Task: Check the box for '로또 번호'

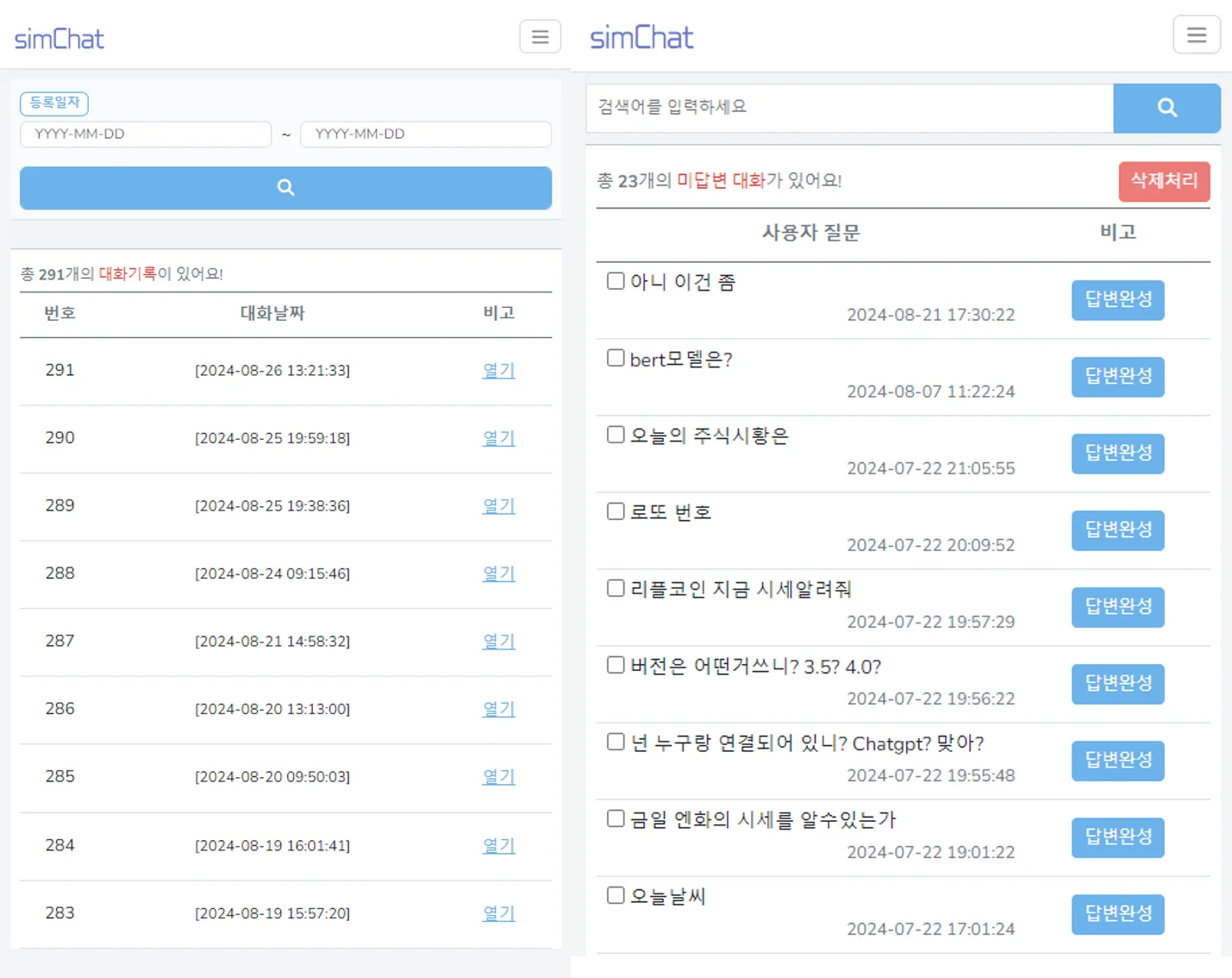Action: point(616,511)
